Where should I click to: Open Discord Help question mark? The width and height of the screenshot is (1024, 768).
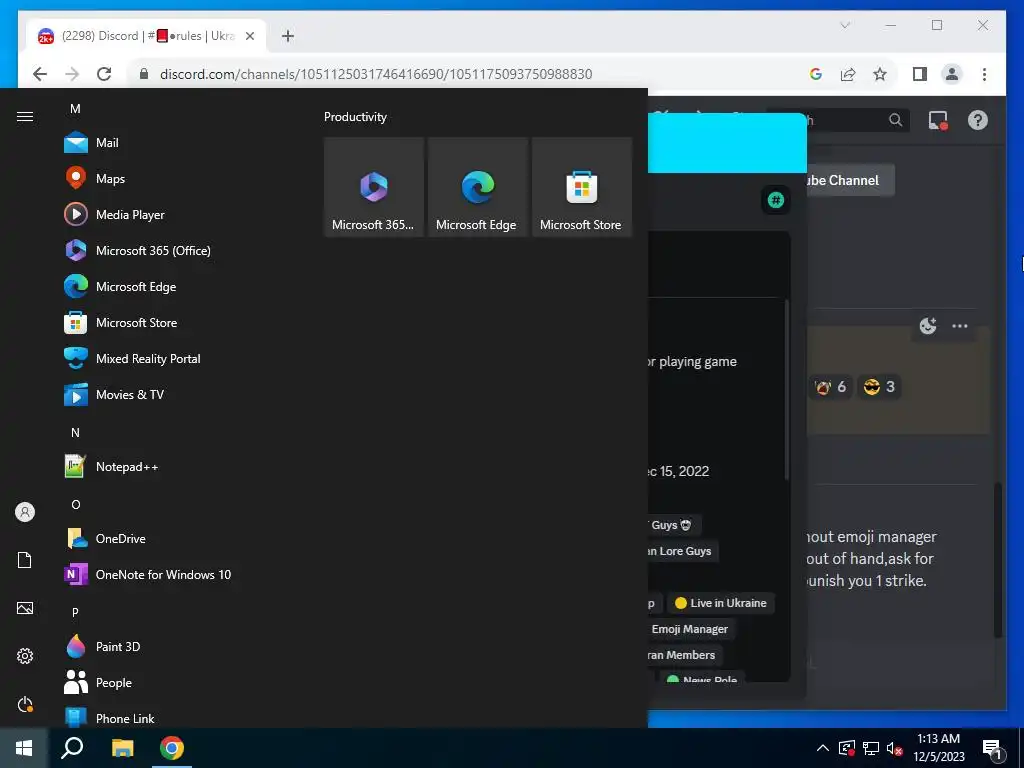[978, 120]
